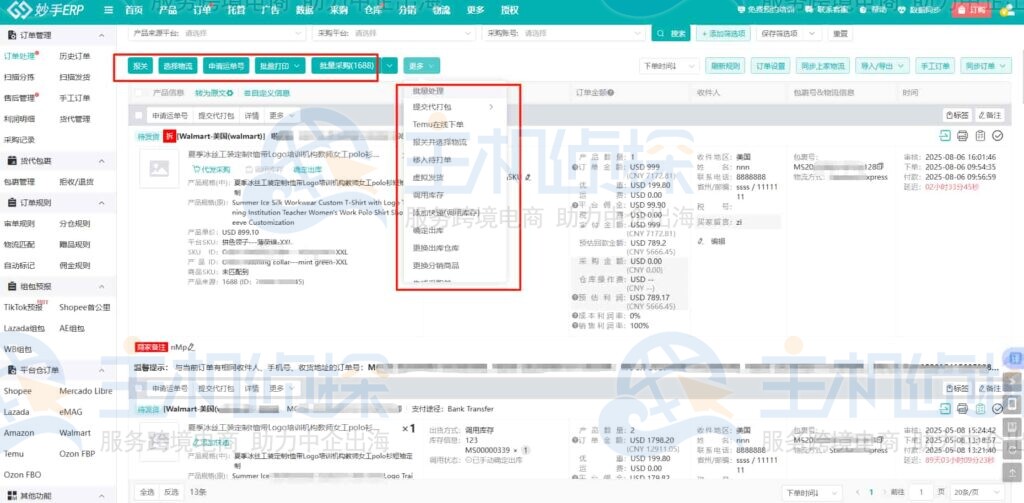Click first order's export/ship-out icon
1024x503 pixels.
(945, 136)
